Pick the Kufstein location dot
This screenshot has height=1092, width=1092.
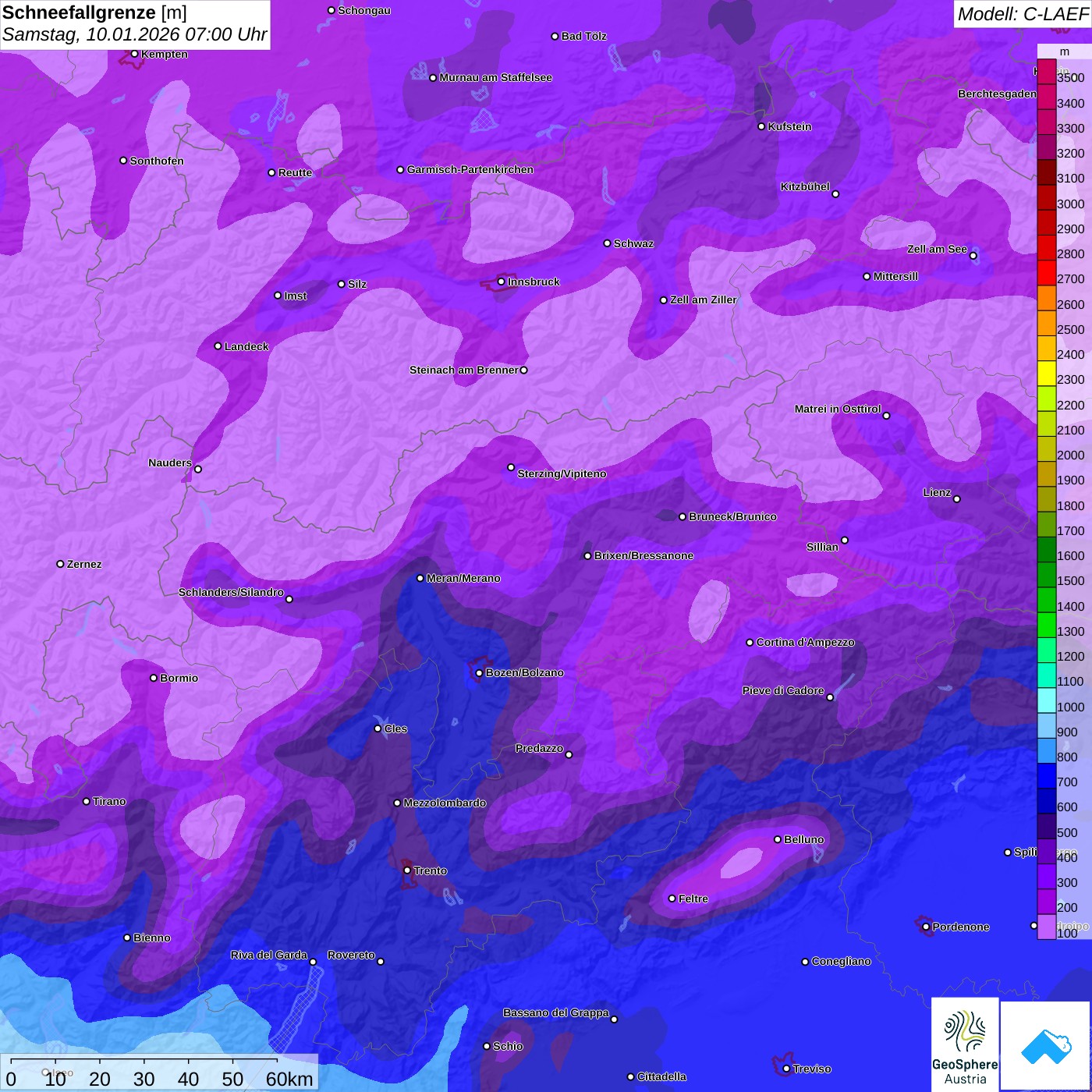[x=762, y=126]
